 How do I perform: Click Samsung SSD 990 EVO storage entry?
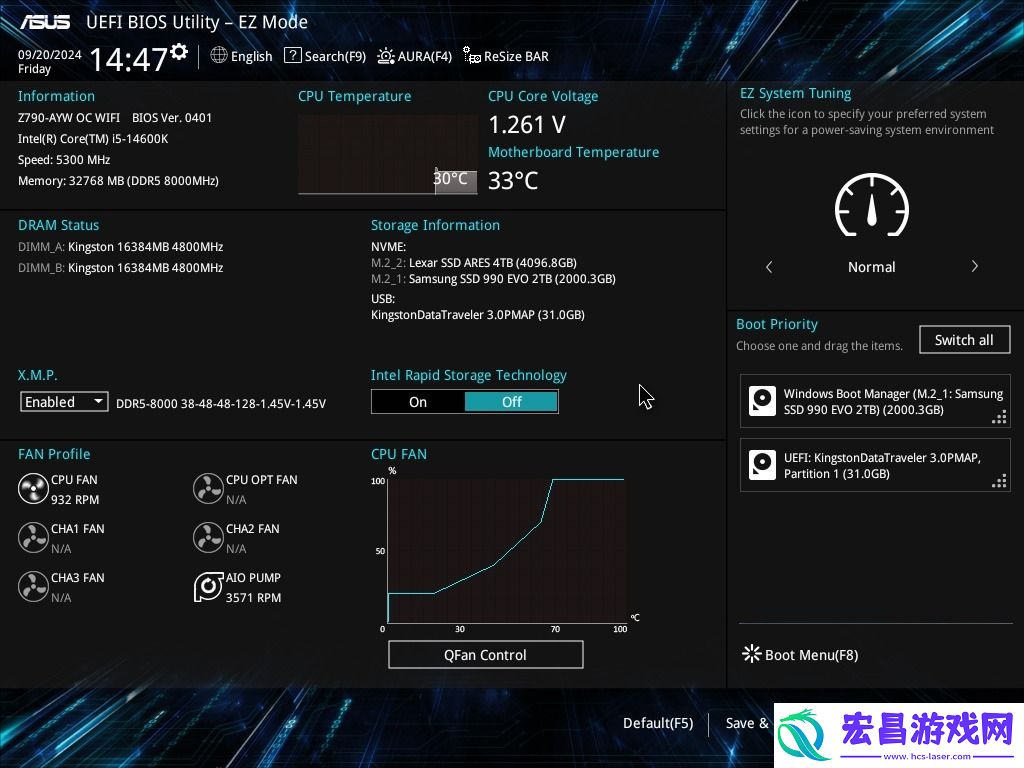tap(493, 279)
